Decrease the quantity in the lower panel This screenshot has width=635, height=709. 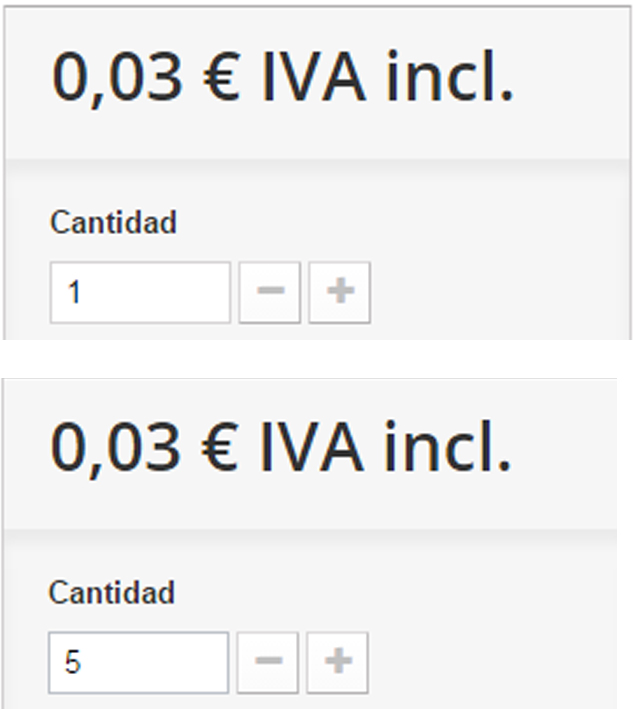point(268,662)
